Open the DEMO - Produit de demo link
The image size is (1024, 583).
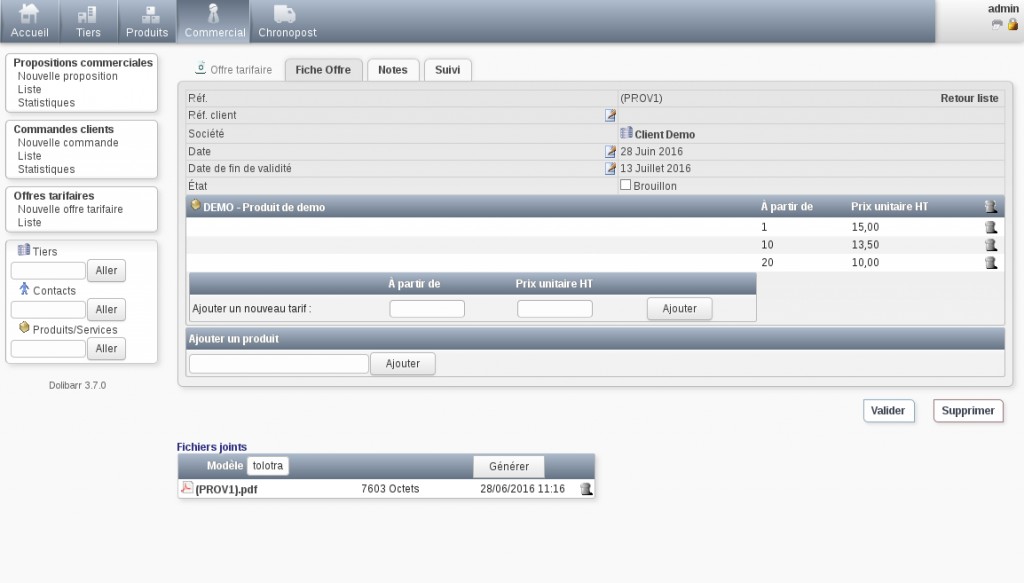pos(264,207)
